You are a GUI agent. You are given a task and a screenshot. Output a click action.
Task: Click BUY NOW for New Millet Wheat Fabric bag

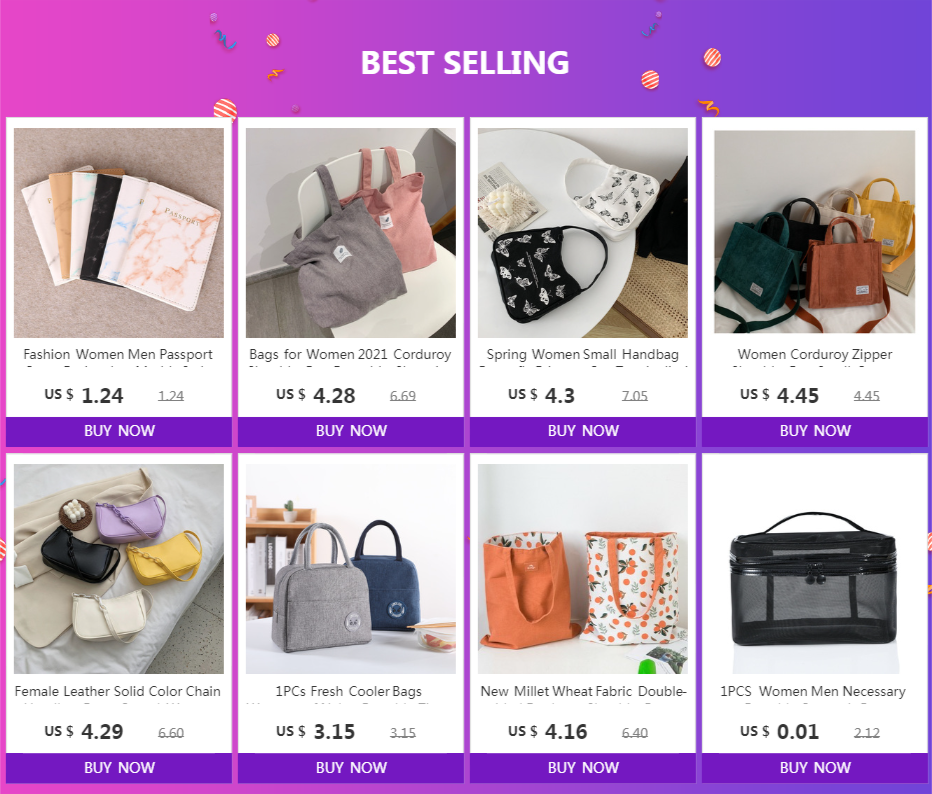582,768
